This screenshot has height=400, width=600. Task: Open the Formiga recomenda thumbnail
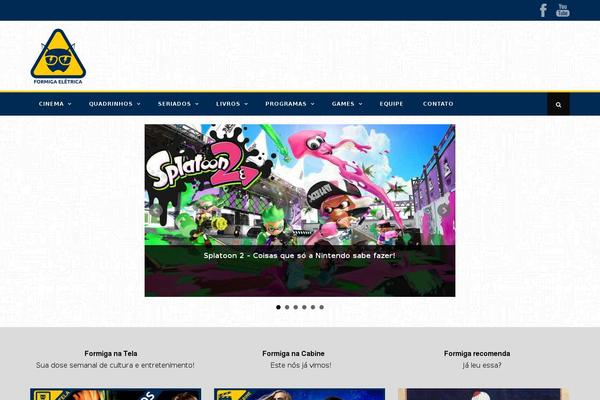point(483,394)
